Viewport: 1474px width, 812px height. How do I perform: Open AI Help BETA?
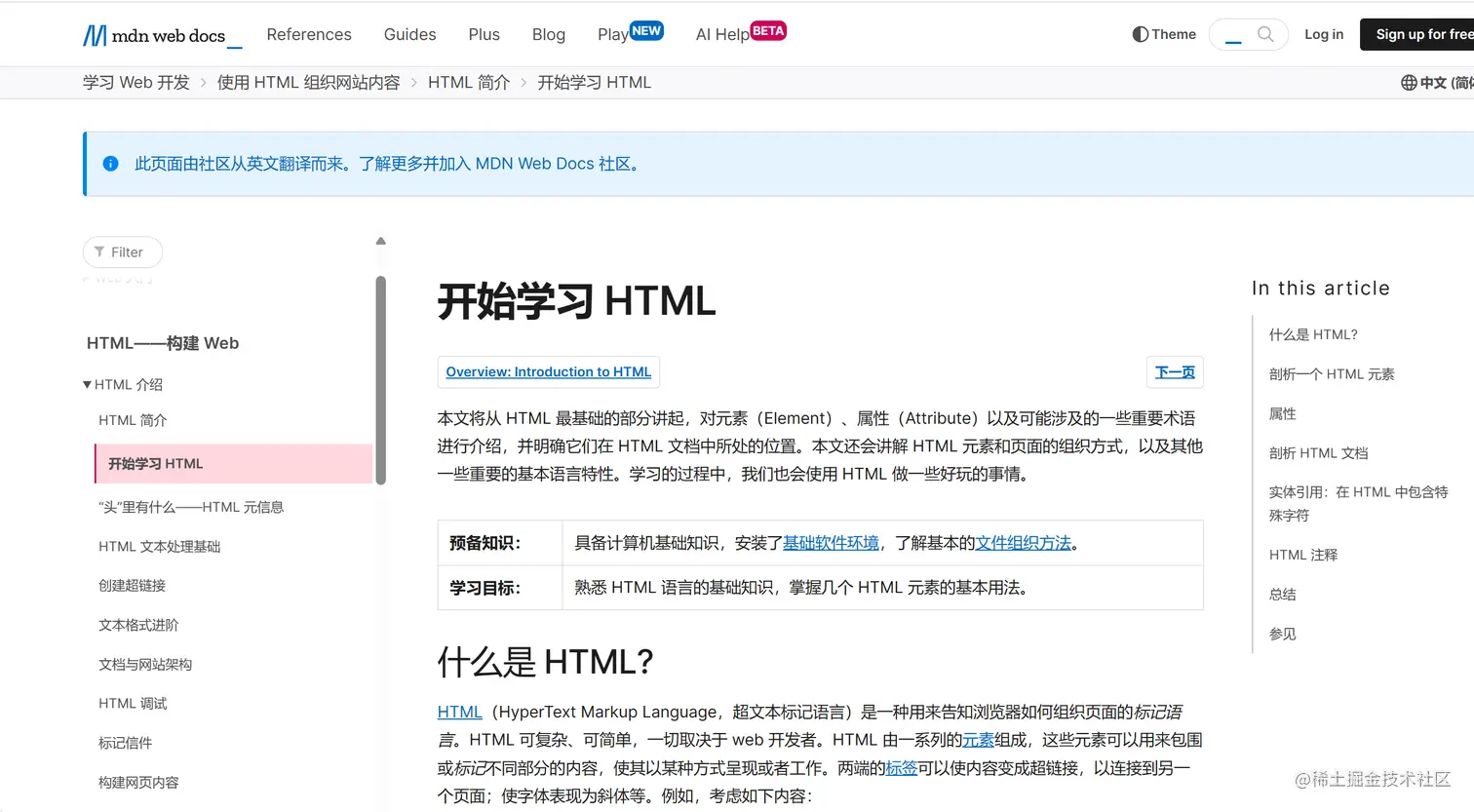coord(741,33)
